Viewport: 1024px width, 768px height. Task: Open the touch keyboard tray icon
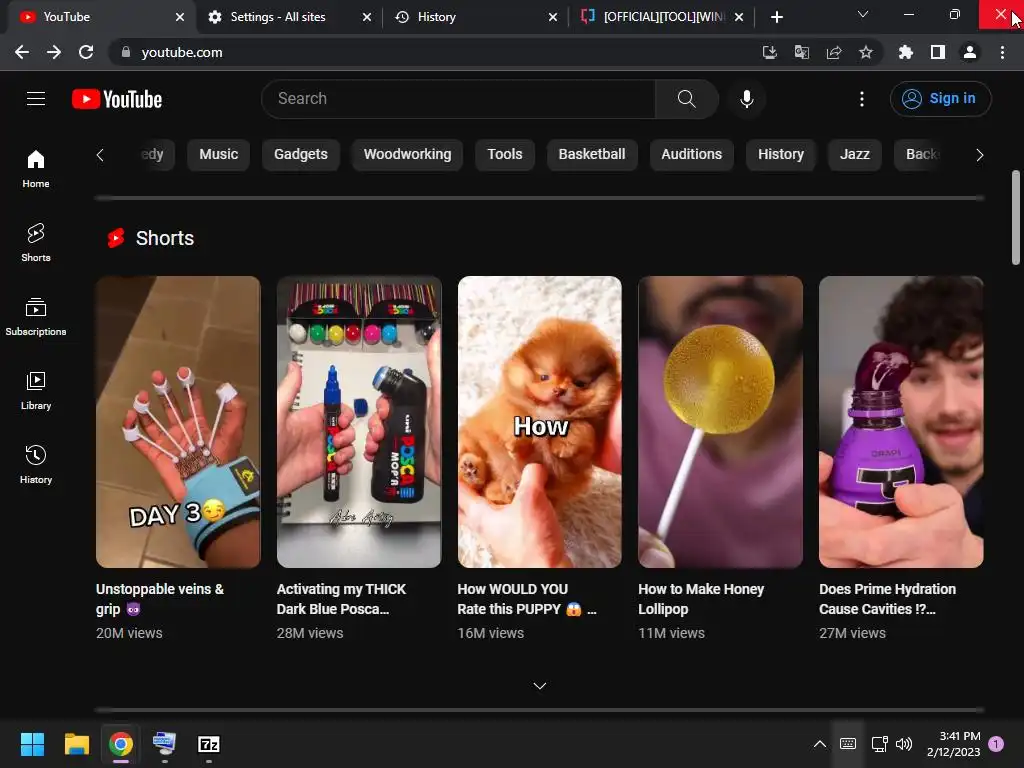(848, 743)
